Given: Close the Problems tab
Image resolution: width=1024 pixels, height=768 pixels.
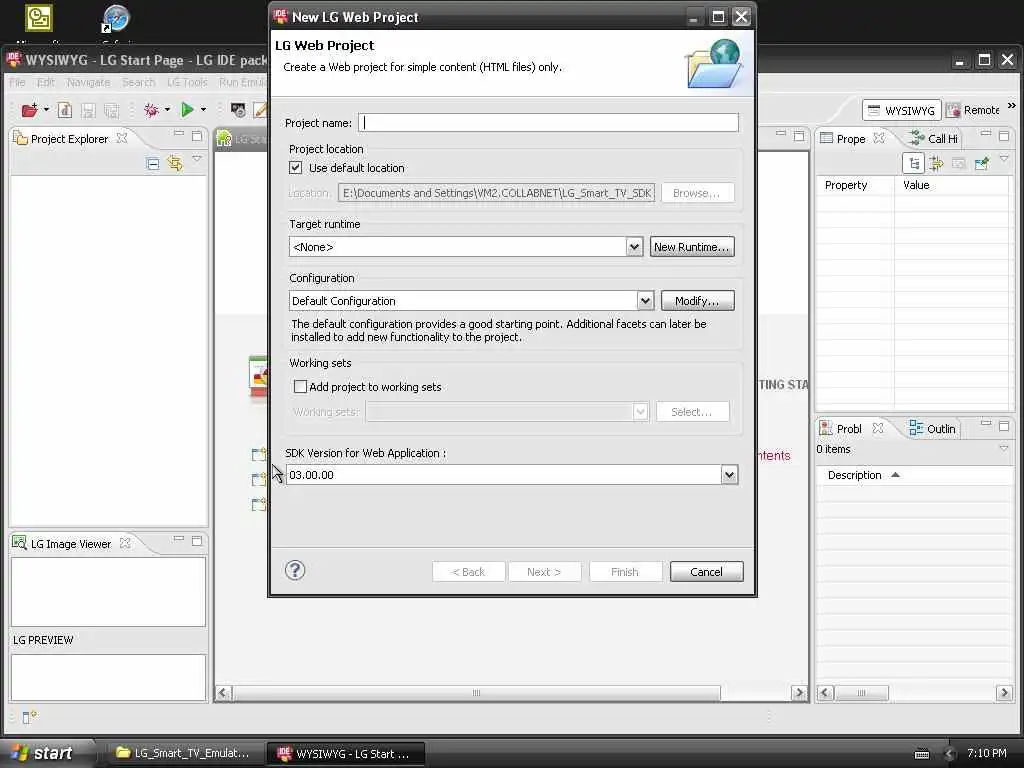Looking at the screenshot, I should 878,428.
